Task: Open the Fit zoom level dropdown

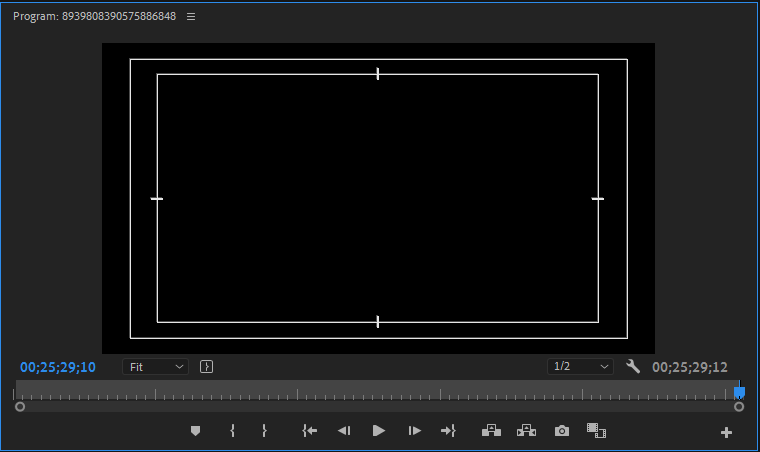Action: [155, 367]
